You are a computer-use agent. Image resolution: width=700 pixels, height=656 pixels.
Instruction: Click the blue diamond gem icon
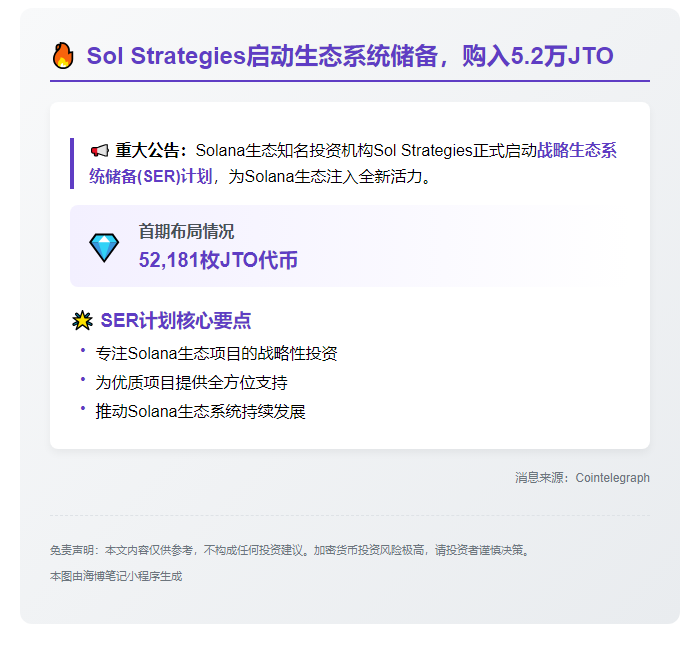click(104, 247)
